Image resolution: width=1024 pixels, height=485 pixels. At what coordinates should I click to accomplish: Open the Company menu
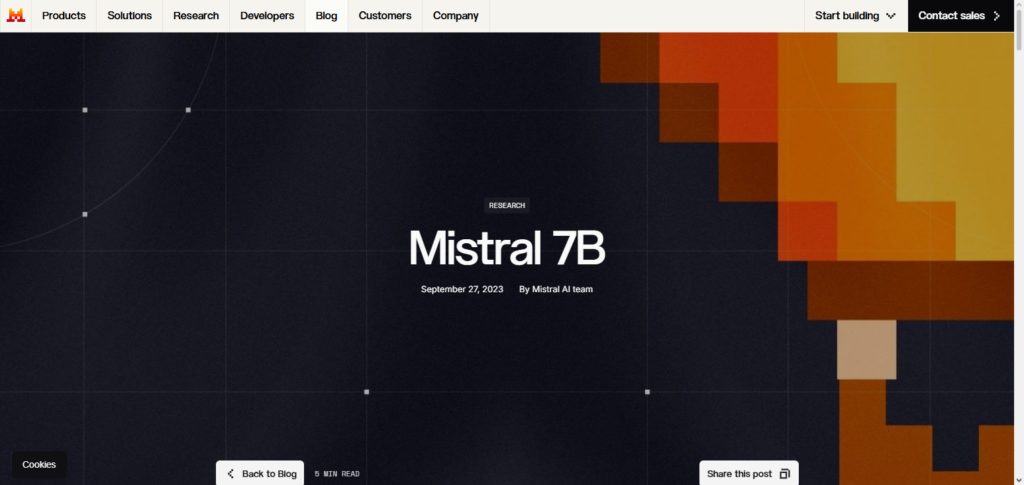(x=456, y=16)
